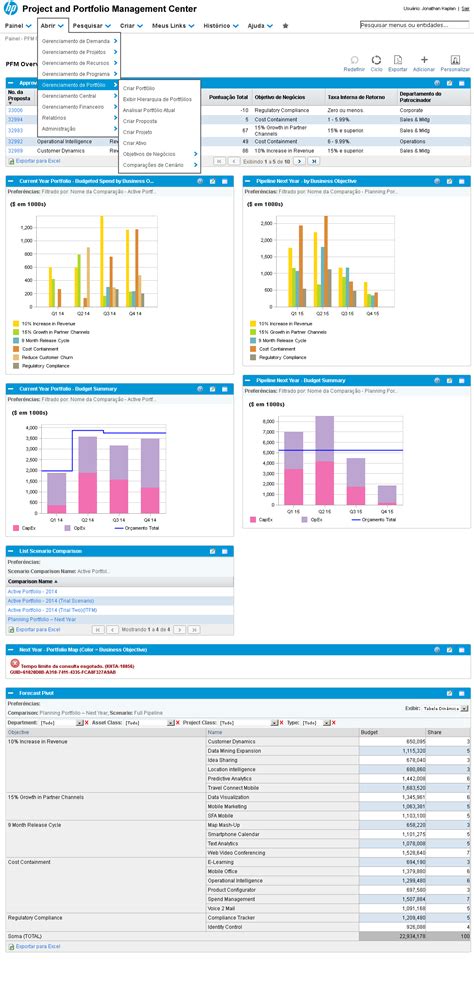This screenshot has width=474, height=984.
Task: Collapse the Pipeline Next Year Budget Summary portlet
Action: [x=249, y=380]
